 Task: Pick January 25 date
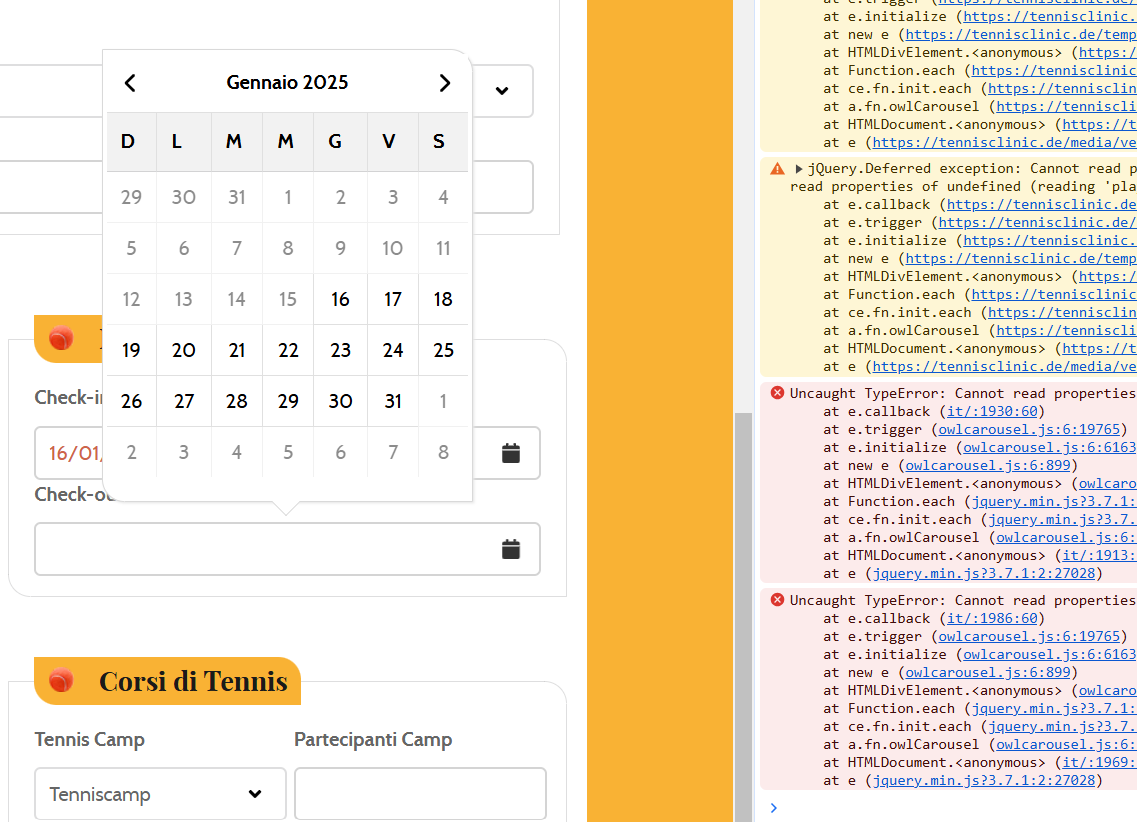pos(443,350)
